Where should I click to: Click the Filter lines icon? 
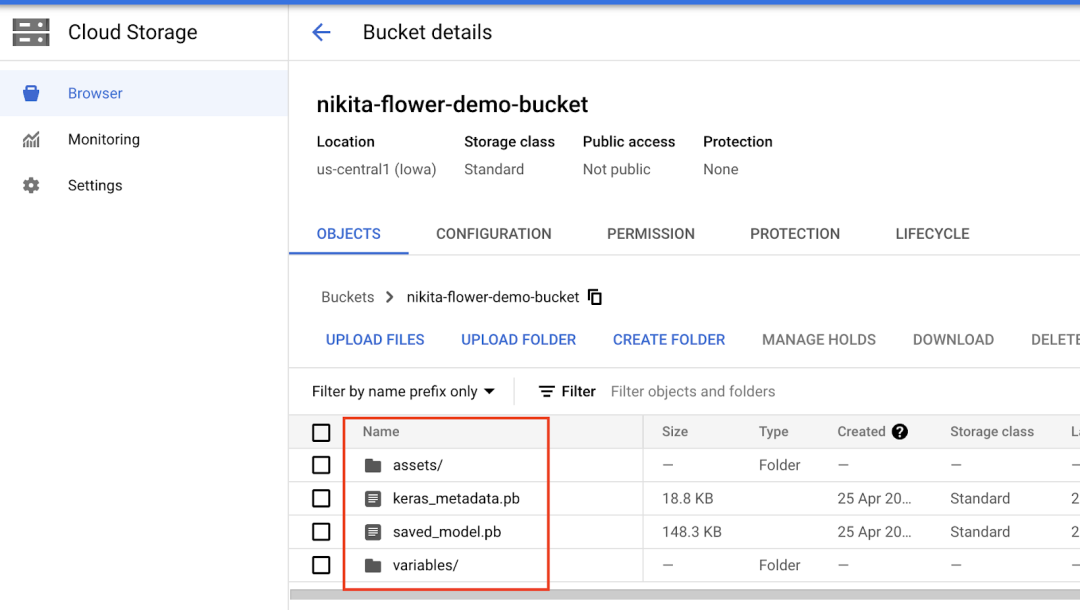pyautogui.click(x=547, y=391)
